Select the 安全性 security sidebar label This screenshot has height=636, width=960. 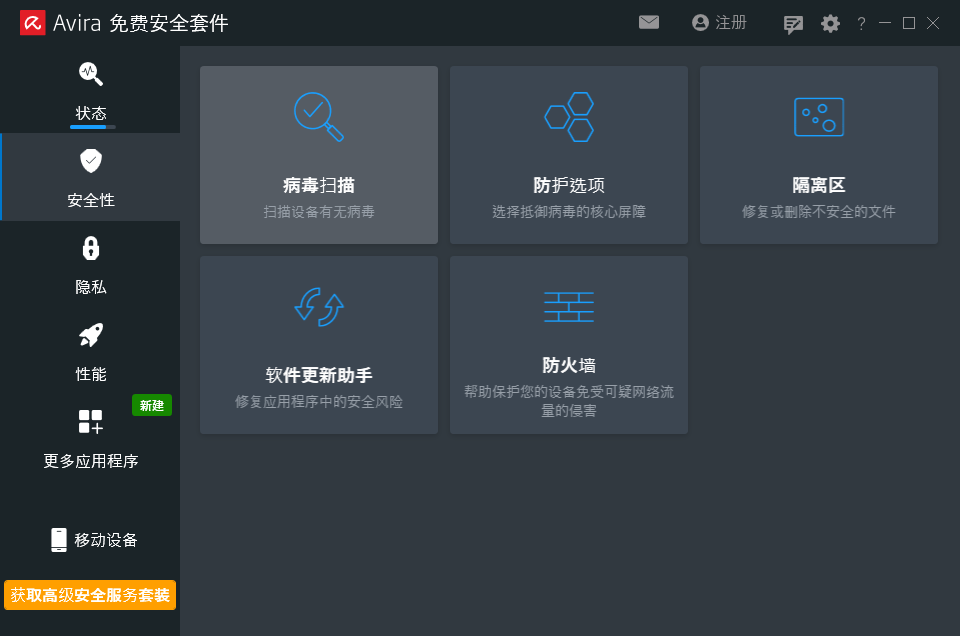(91, 200)
